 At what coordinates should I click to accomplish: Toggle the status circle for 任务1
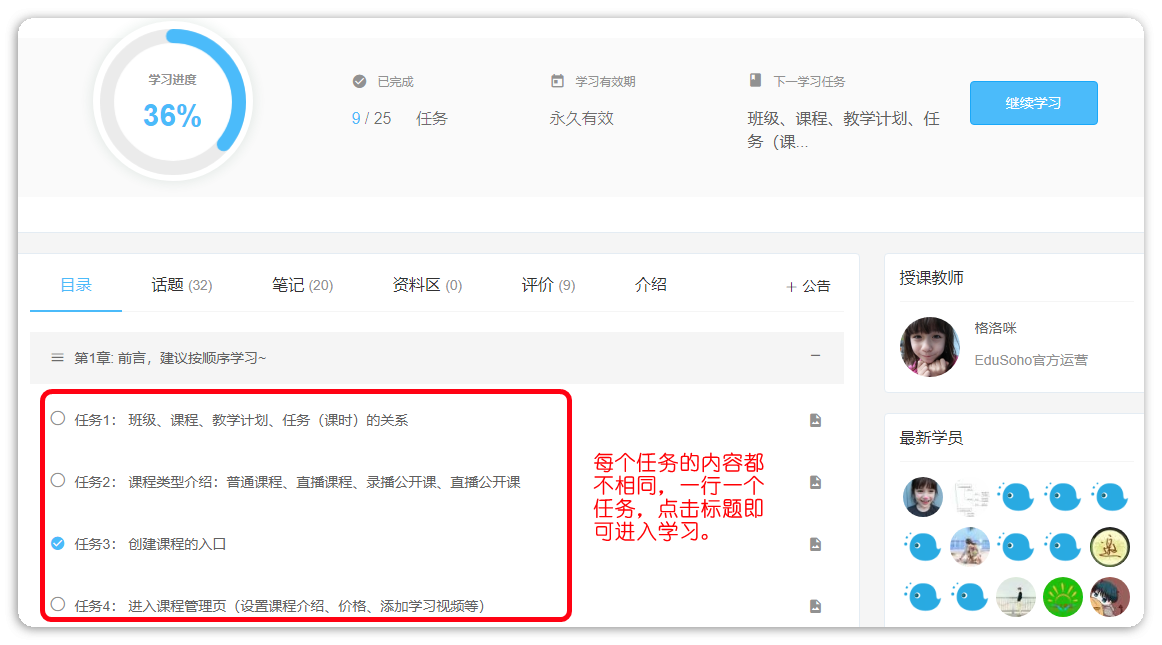coord(58,419)
